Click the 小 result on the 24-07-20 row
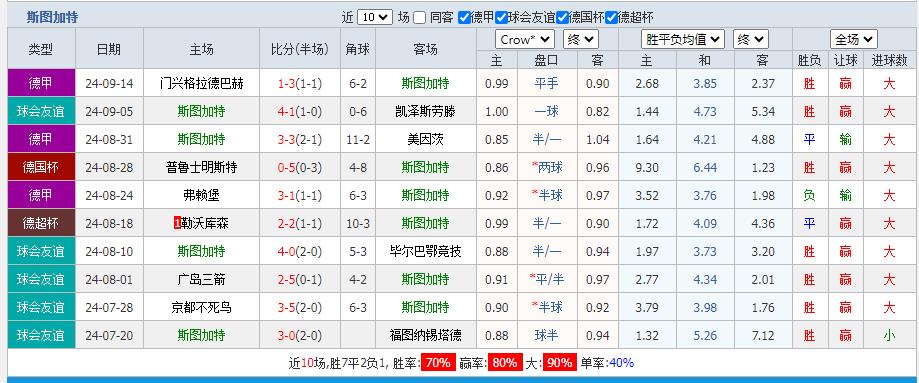This screenshot has width=919, height=383. coord(889,335)
